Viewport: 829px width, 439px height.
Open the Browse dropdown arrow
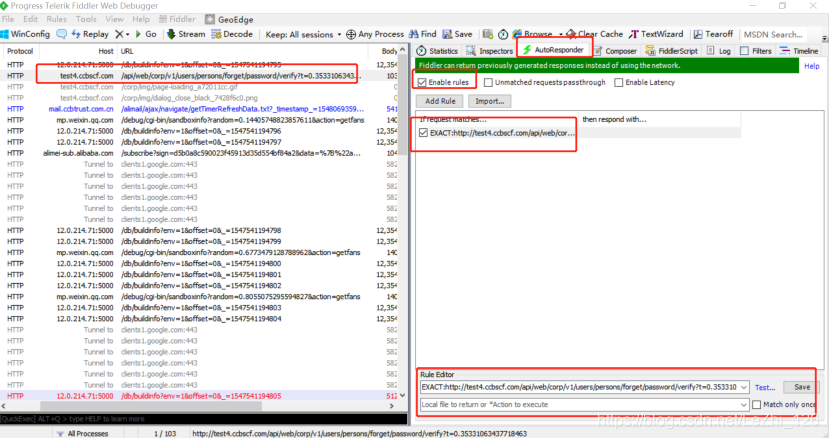560,34
